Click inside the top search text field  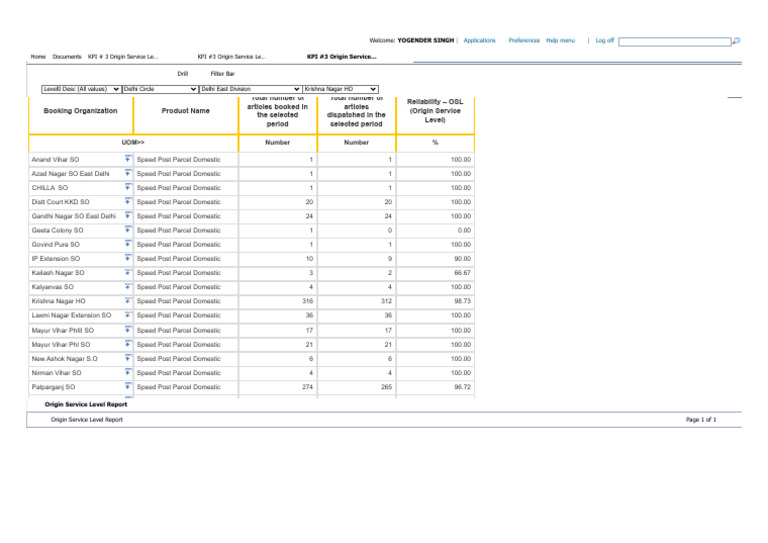pyautogui.click(x=675, y=42)
